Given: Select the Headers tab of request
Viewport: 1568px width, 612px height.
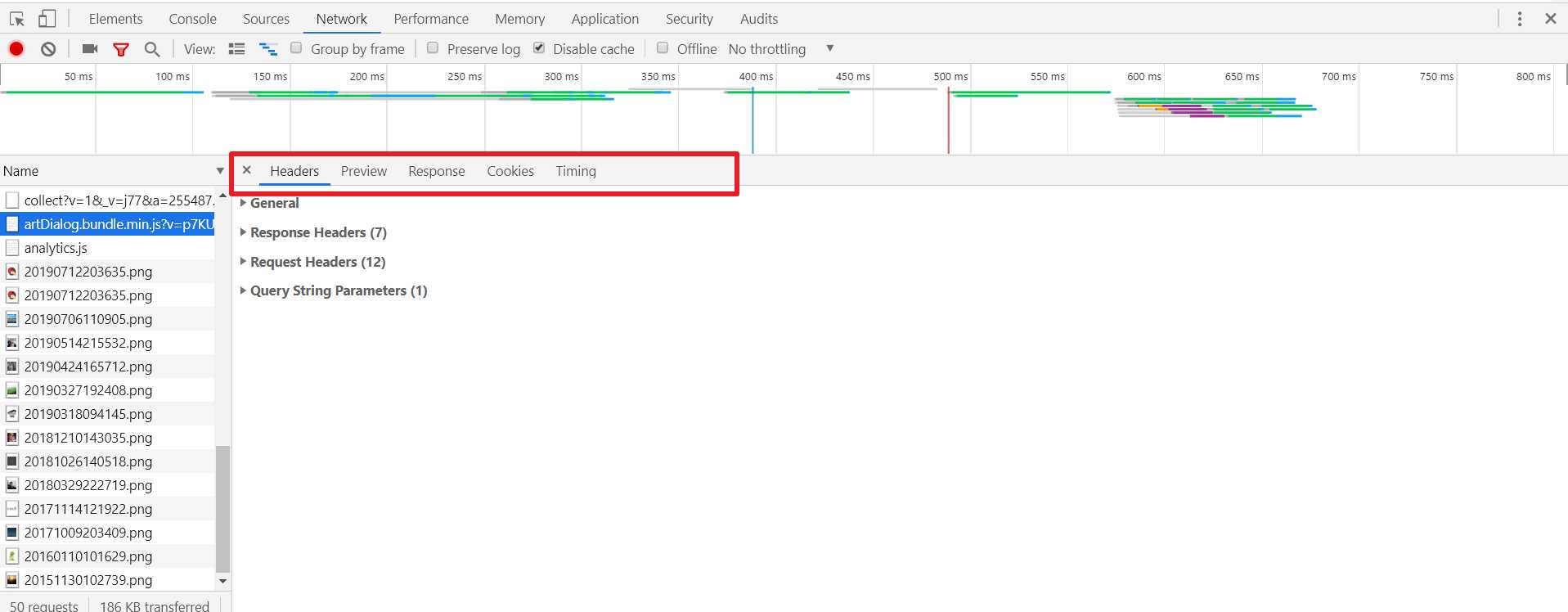Looking at the screenshot, I should click(x=294, y=171).
